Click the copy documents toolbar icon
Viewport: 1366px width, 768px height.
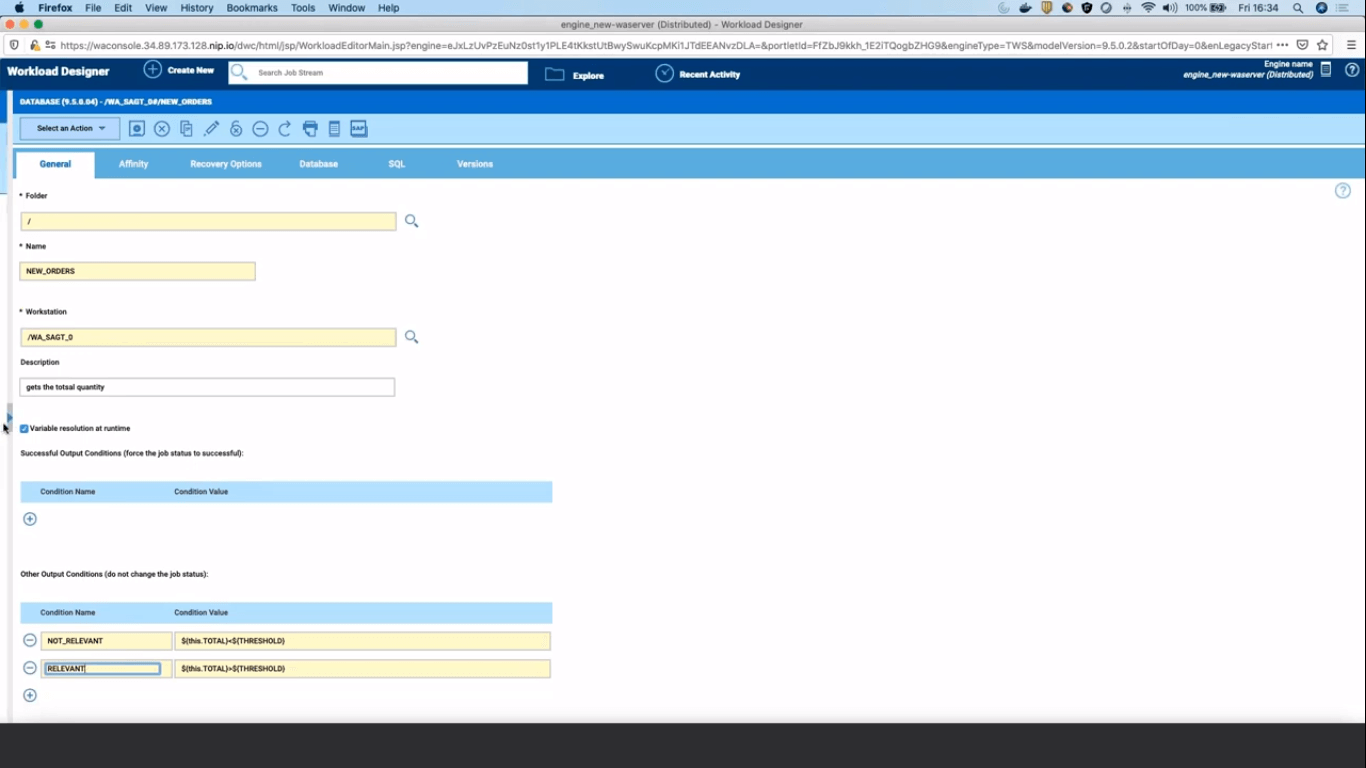click(186, 129)
